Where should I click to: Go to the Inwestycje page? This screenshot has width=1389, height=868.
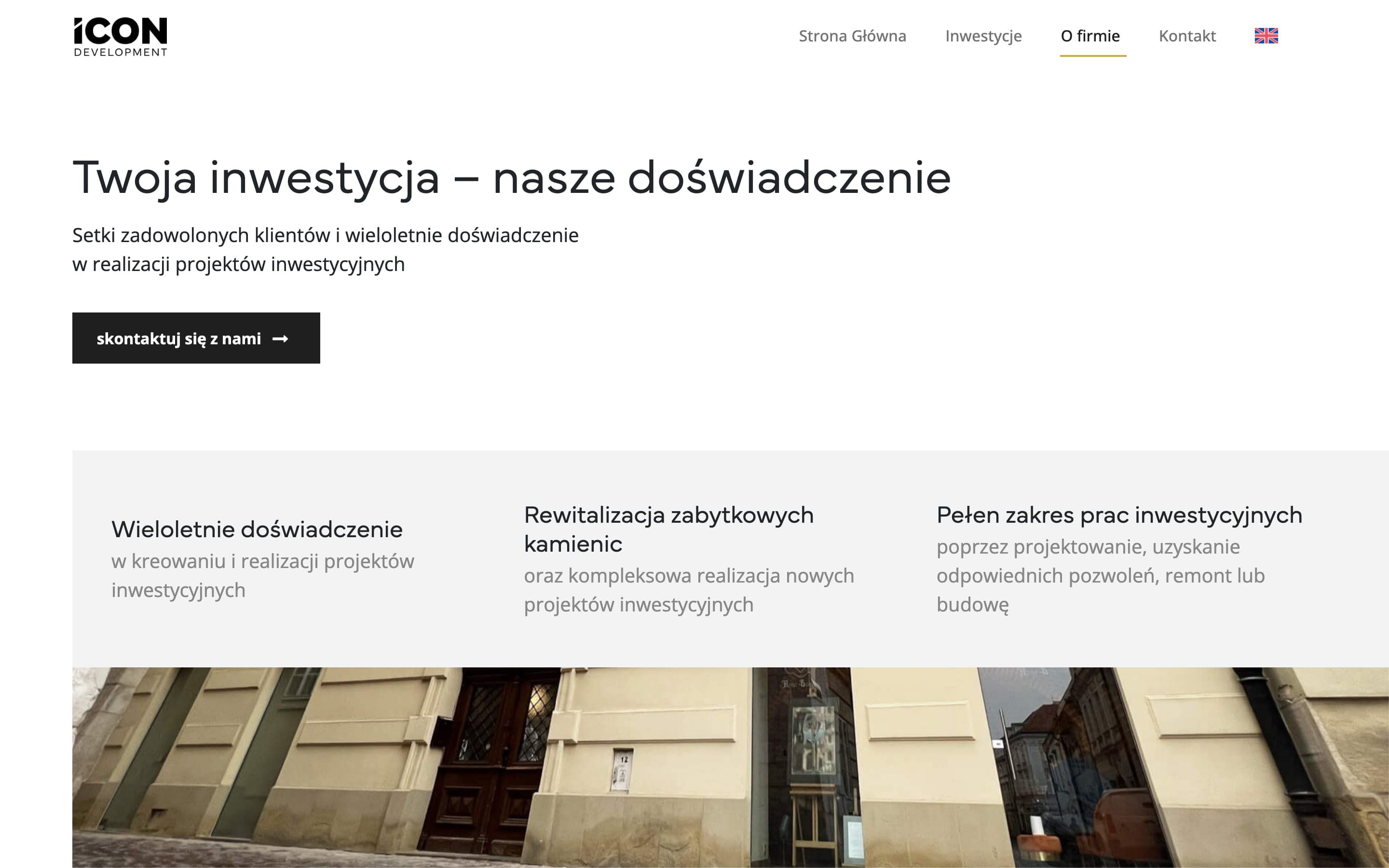pos(982,36)
